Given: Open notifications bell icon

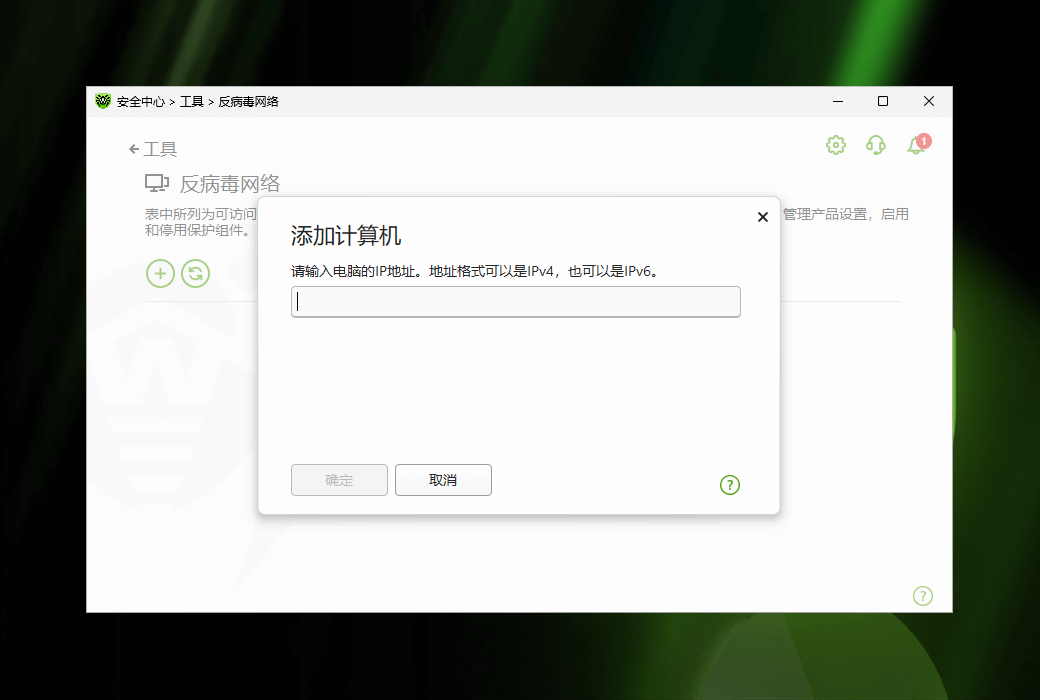Looking at the screenshot, I should (917, 144).
